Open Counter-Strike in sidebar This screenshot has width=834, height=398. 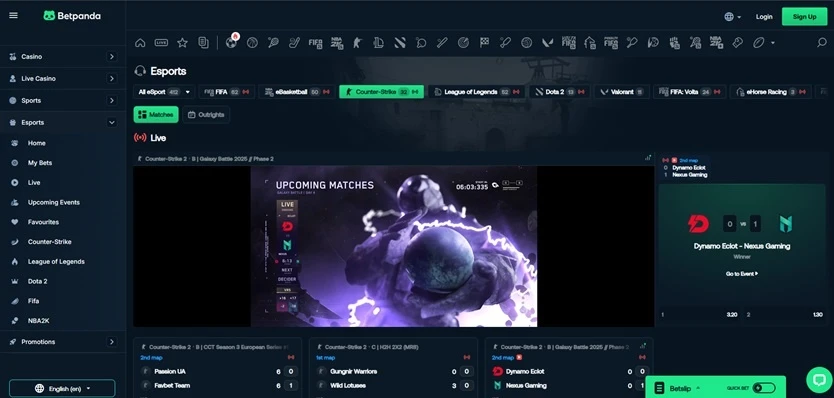pos(49,242)
